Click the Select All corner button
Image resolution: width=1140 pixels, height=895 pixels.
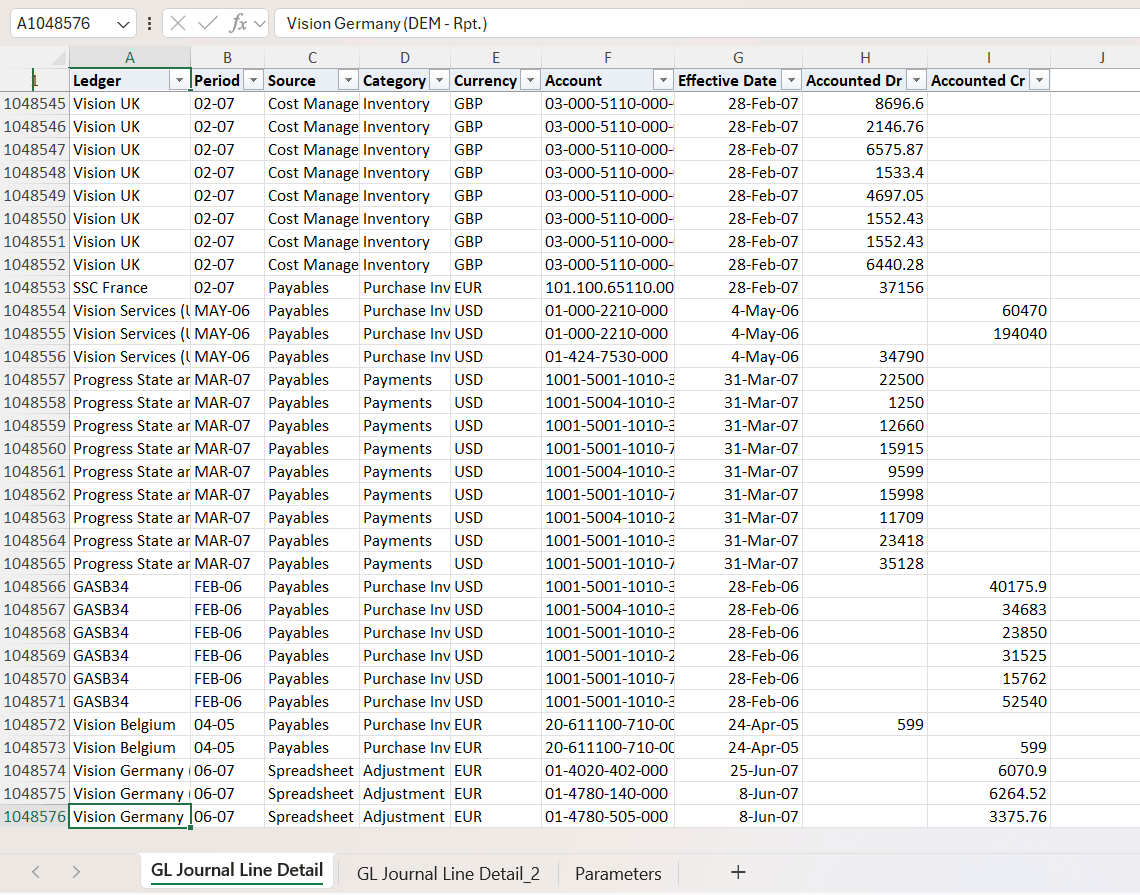34,57
